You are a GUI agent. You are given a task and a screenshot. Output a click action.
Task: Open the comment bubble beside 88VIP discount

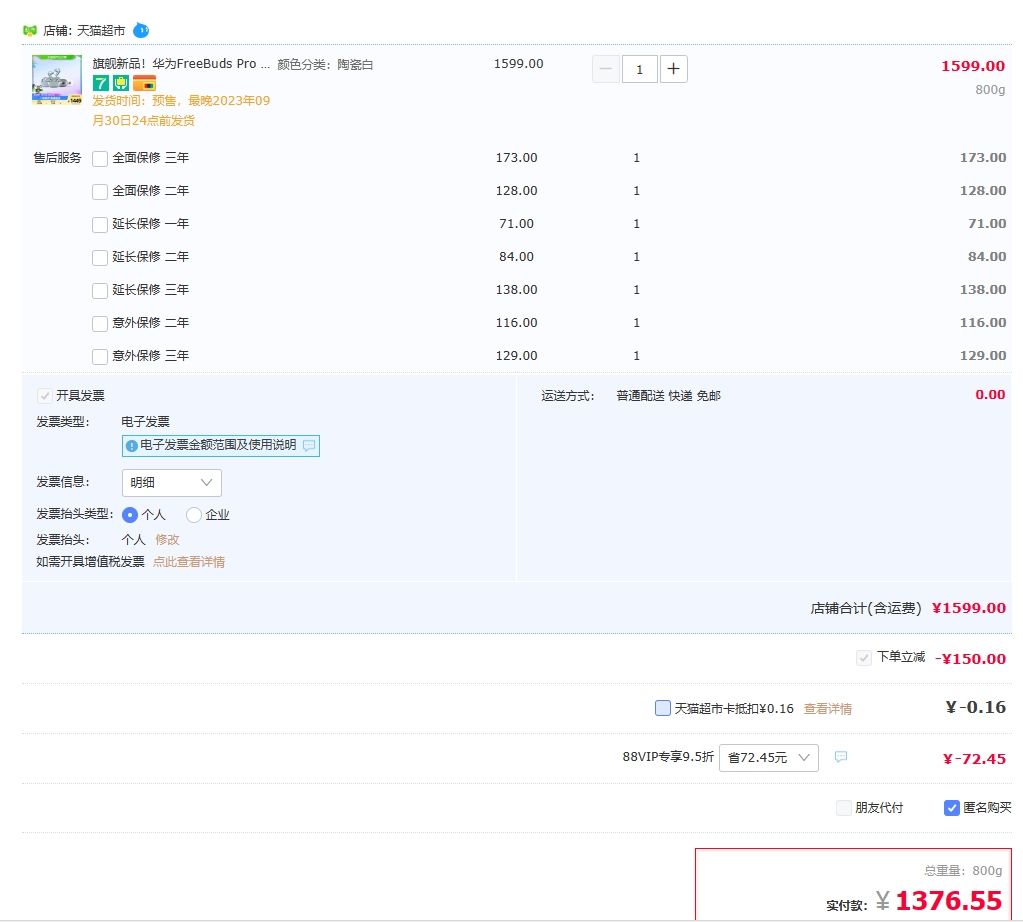(841, 757)
